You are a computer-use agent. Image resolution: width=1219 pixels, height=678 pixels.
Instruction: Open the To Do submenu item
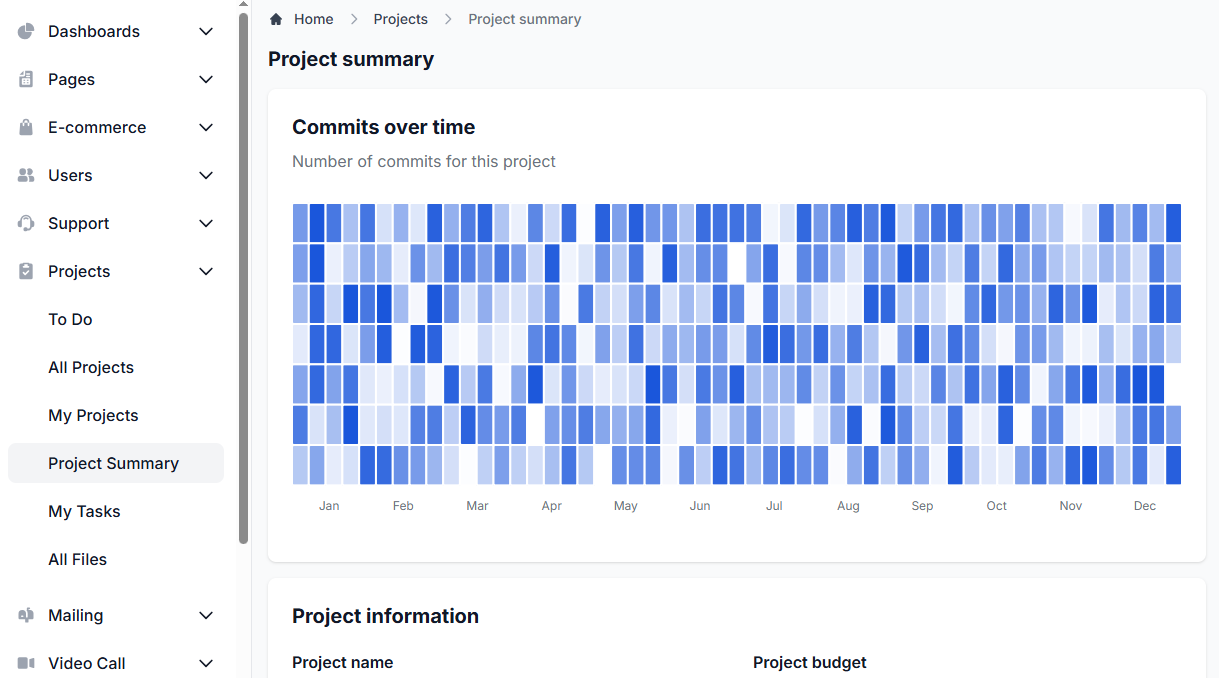(70, 319)
